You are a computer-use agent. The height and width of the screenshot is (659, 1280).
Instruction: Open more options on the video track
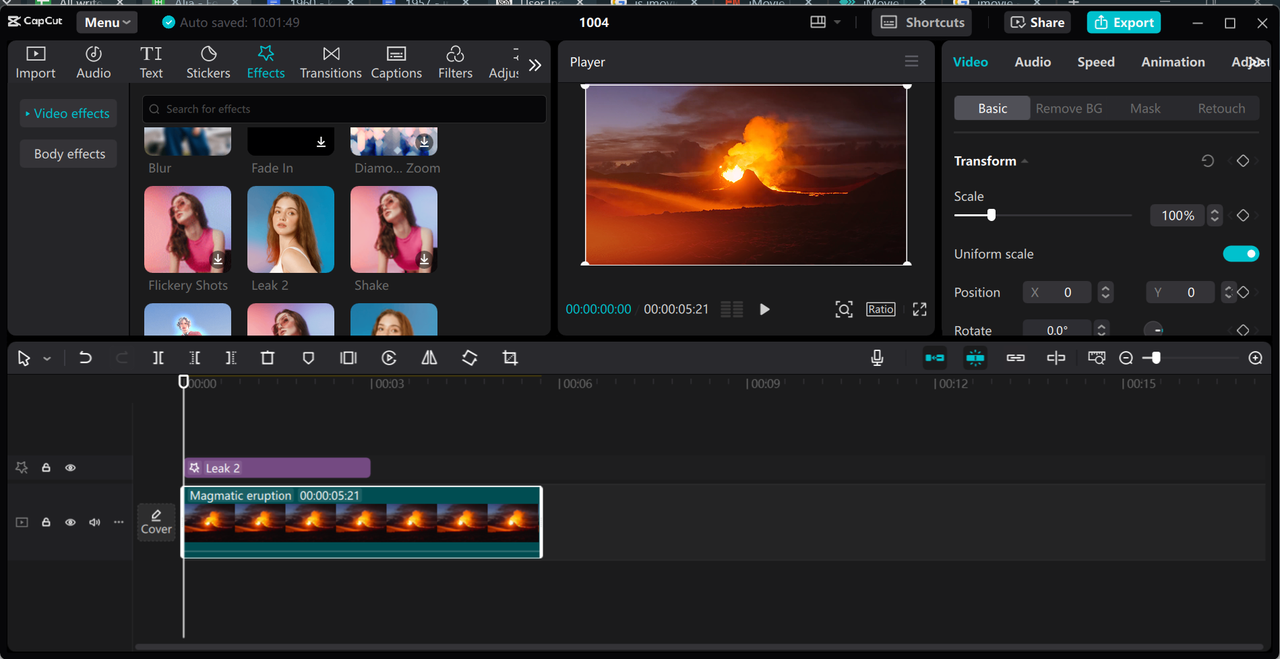[118, 522]
